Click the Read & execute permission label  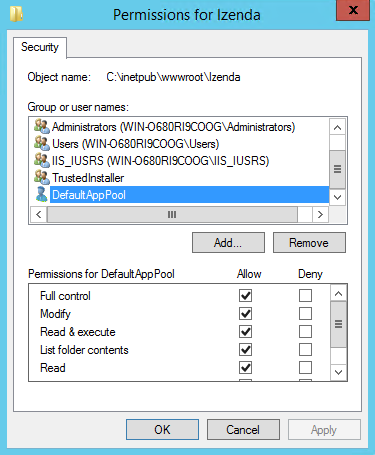(x=78, y=332)
